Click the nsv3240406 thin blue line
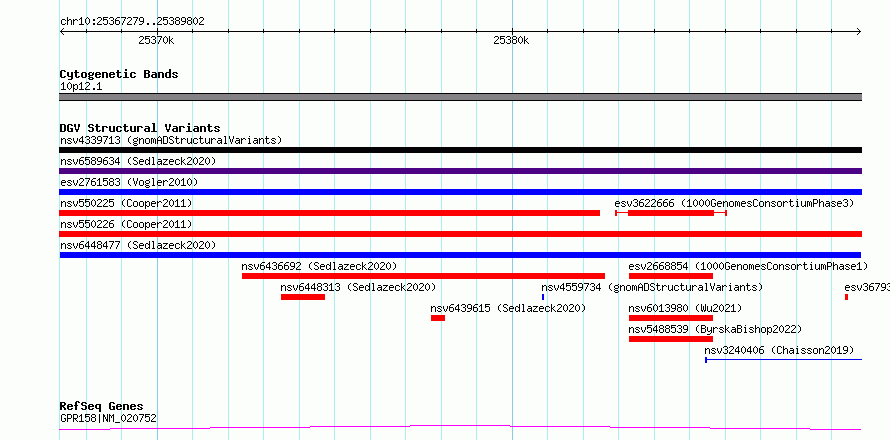The image size is (890, 440). [783, 359]
